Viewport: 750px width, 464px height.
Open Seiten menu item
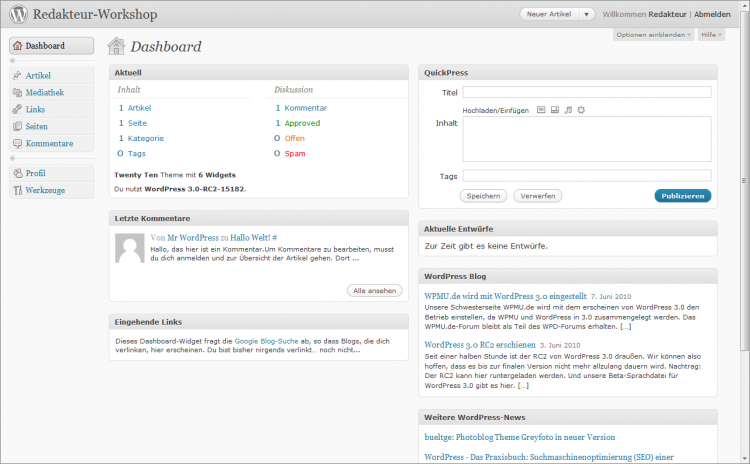[x=52, y=126]
